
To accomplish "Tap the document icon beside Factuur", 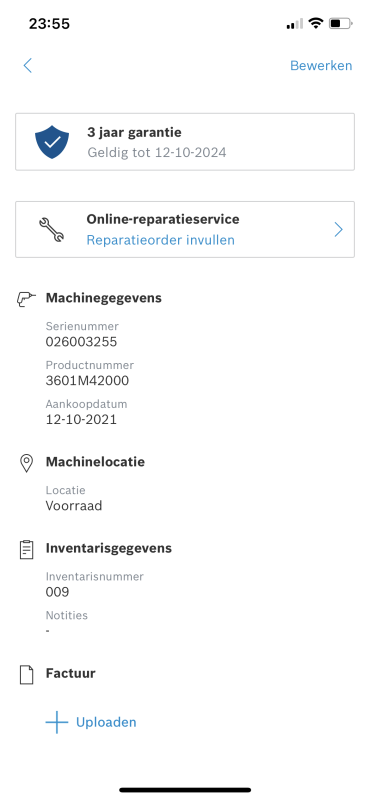I will coord(26,674).
